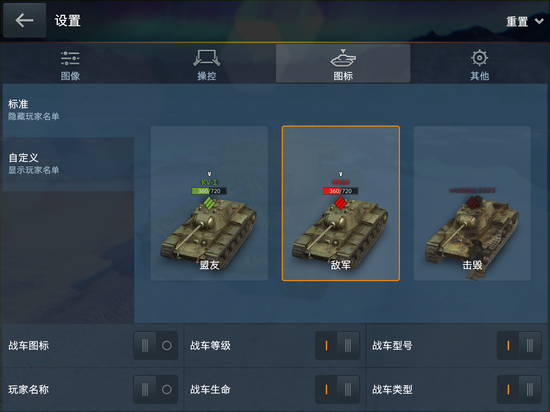The image size is (550, 412).
Task: Choose the 盟友 ally tank preview
Action: (209, 203)
